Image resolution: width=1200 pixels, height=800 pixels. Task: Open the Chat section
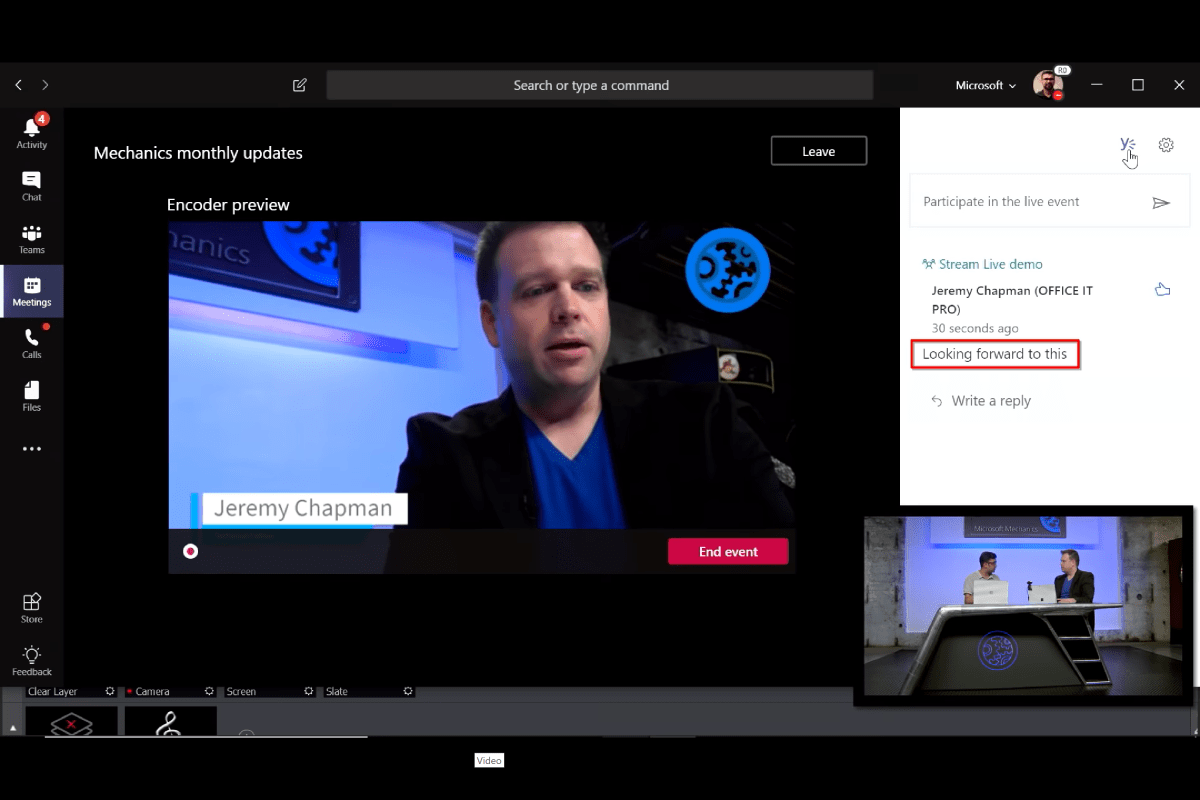[x=31, y=182]
